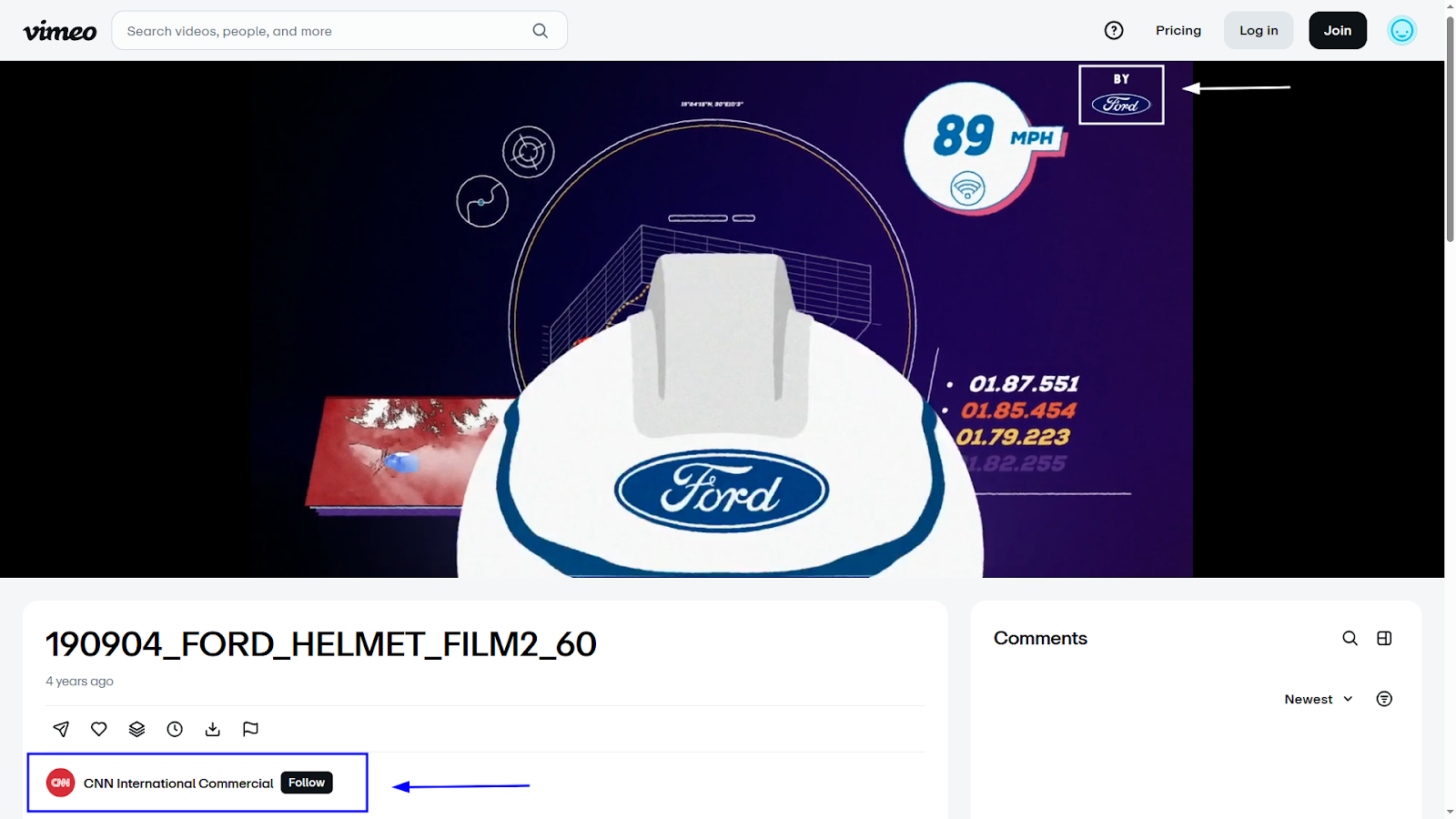Search comments with the magnifier icon
The width and height of the screenshot is (1456, 819).
point(1350,638)
